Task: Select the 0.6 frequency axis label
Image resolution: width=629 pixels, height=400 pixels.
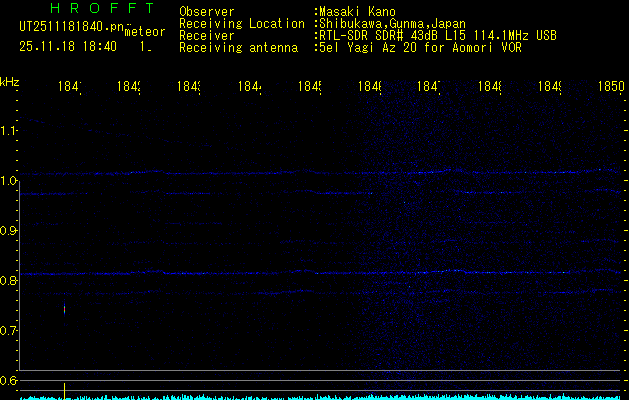Action: click(x=10, y=381)
